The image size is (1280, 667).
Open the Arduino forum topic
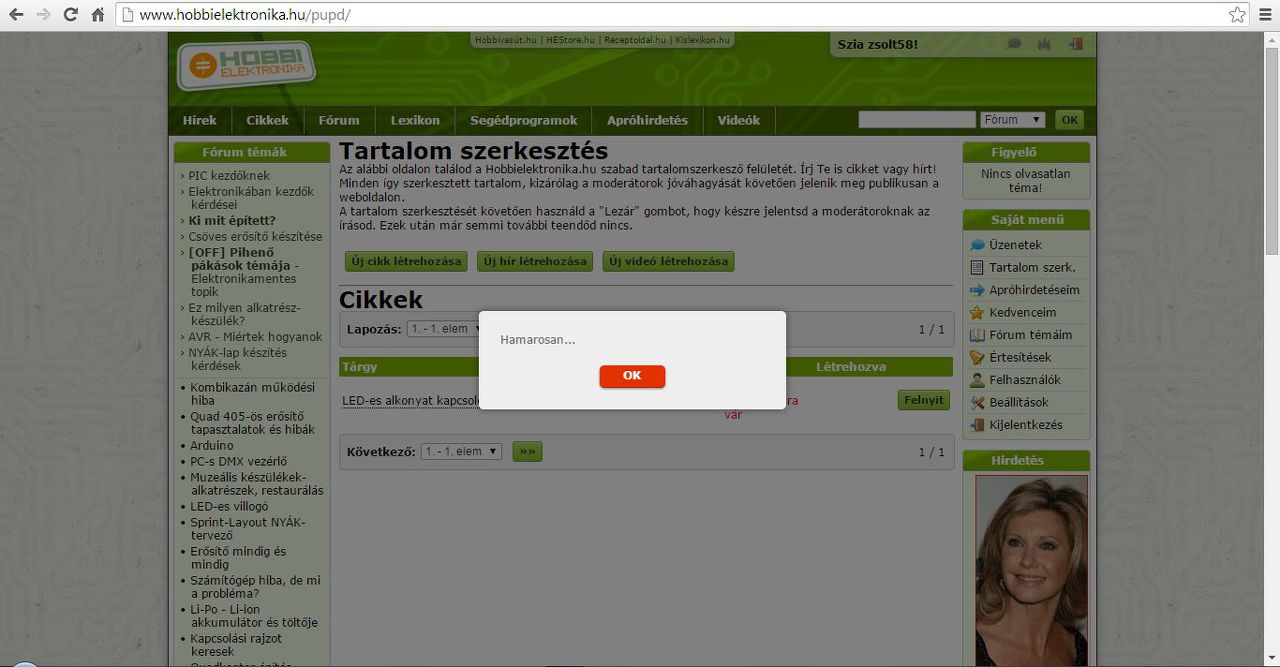212,446
